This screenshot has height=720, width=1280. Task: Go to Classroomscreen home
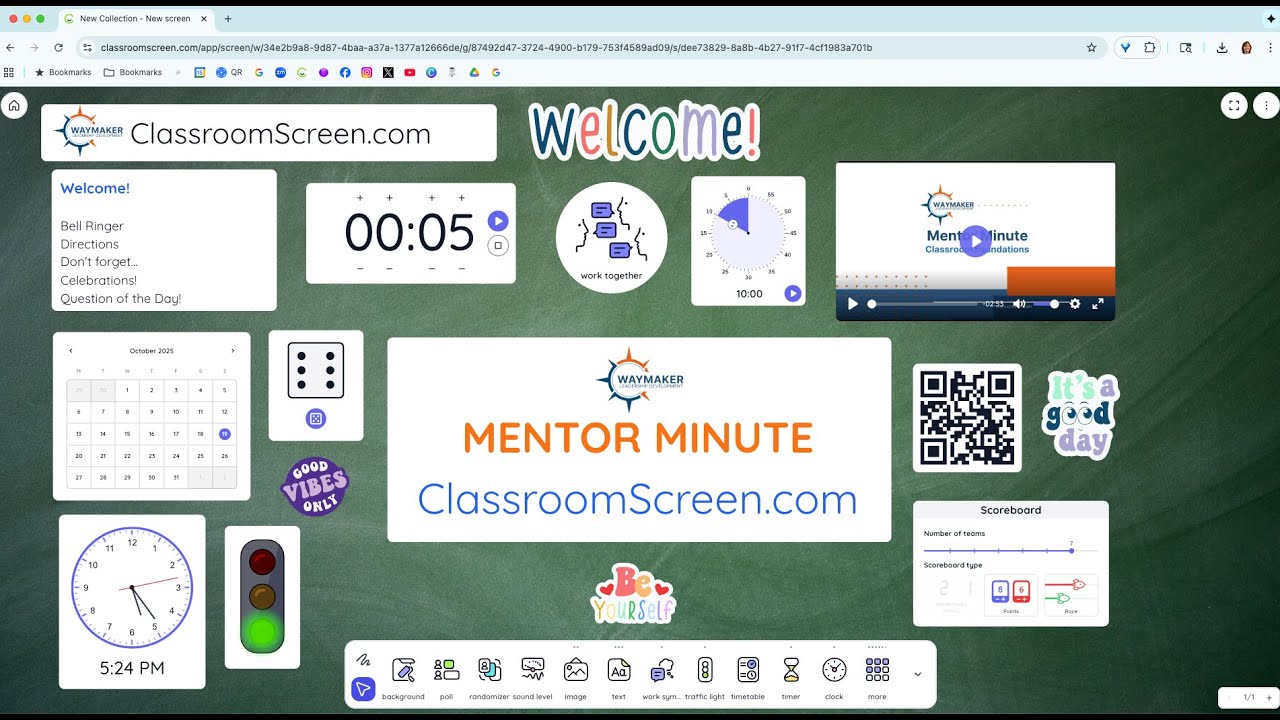click(14, 105)
